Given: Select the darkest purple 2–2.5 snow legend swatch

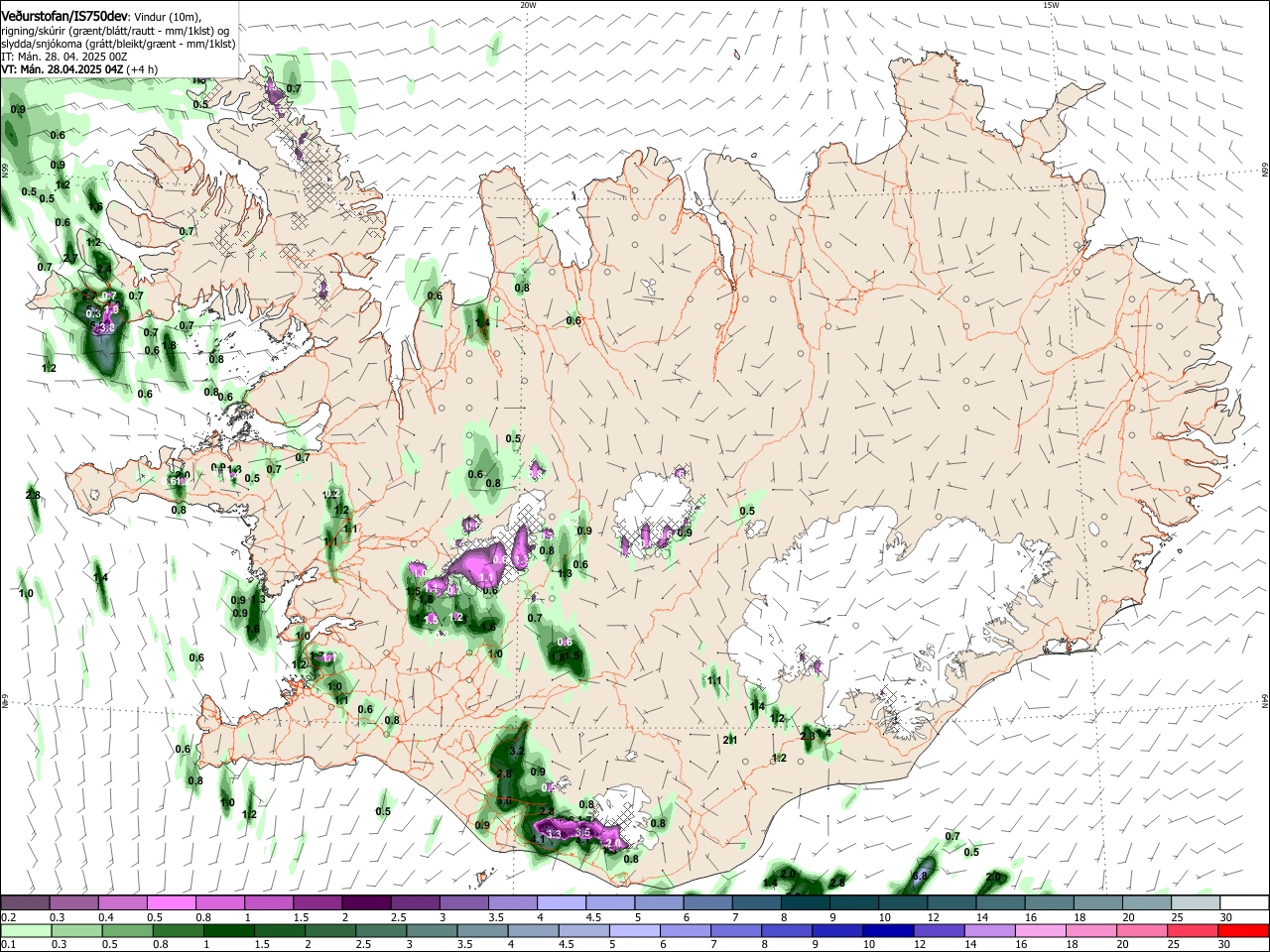Looking at the screenshot, I should (x=366, y=903).
